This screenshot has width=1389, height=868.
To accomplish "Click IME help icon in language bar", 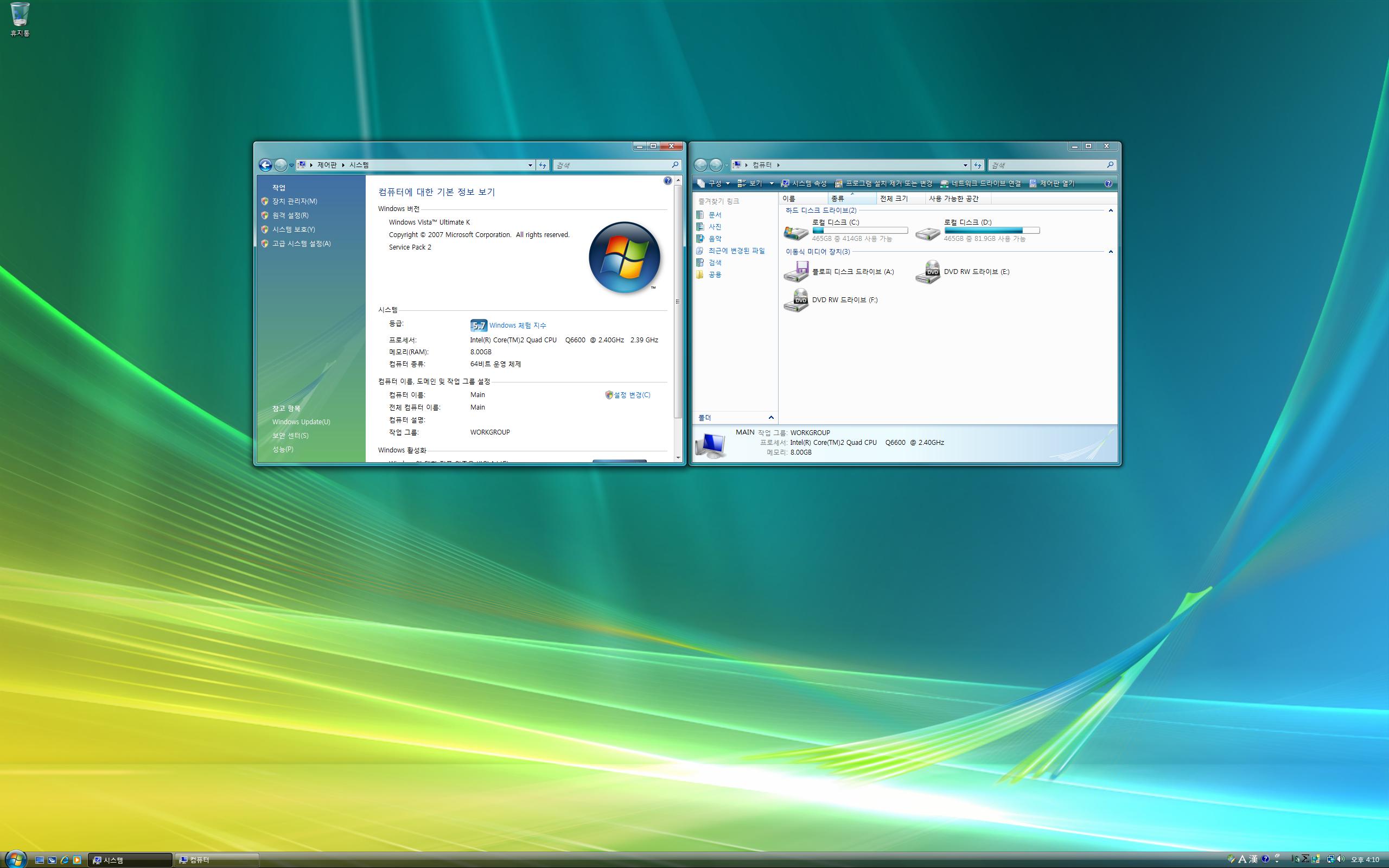I will [1265, 859].
